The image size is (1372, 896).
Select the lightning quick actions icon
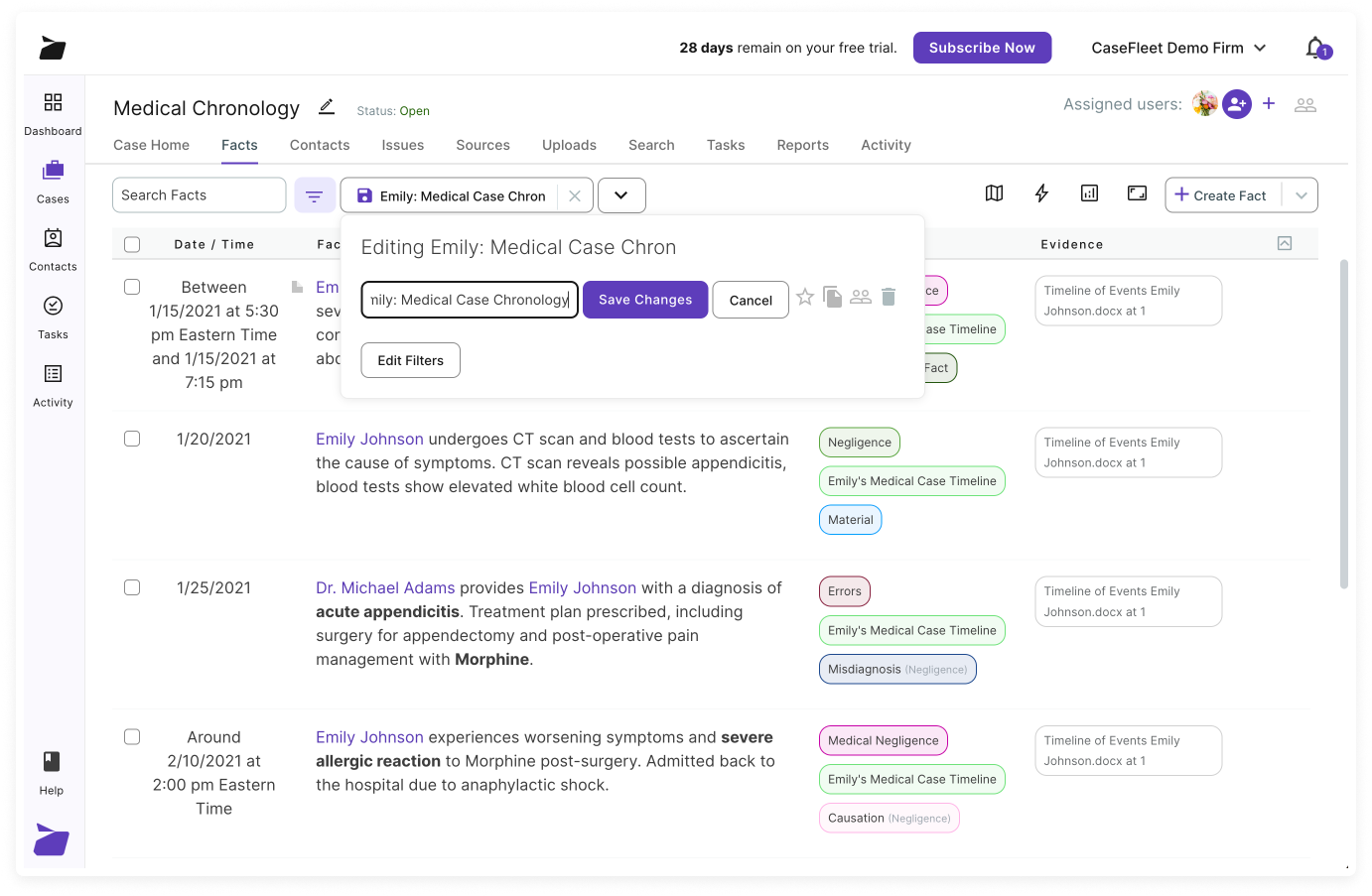pyautogui.click(x=1041, y=192)
